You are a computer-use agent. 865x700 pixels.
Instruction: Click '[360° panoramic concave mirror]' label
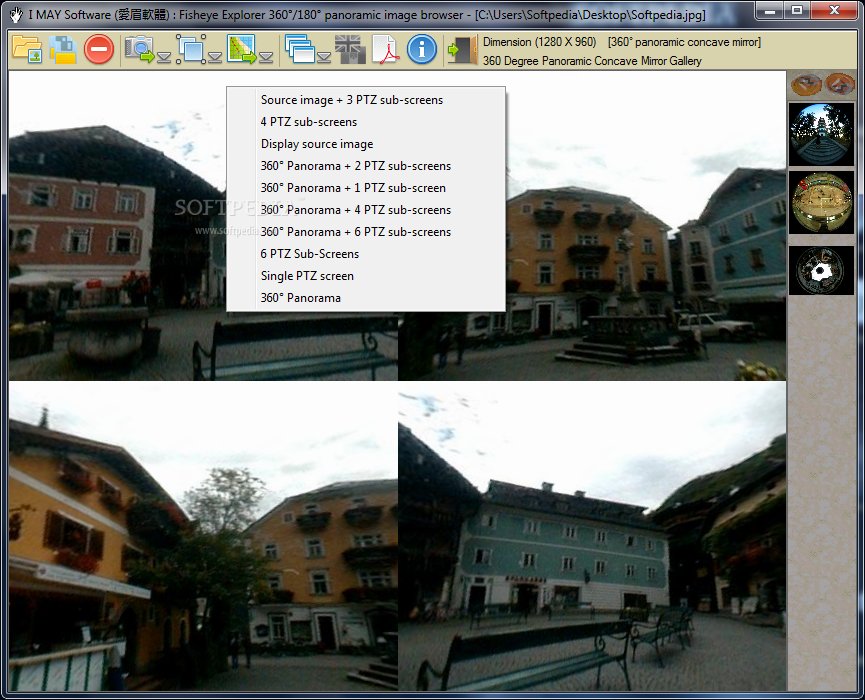click(x=684, y=42)
